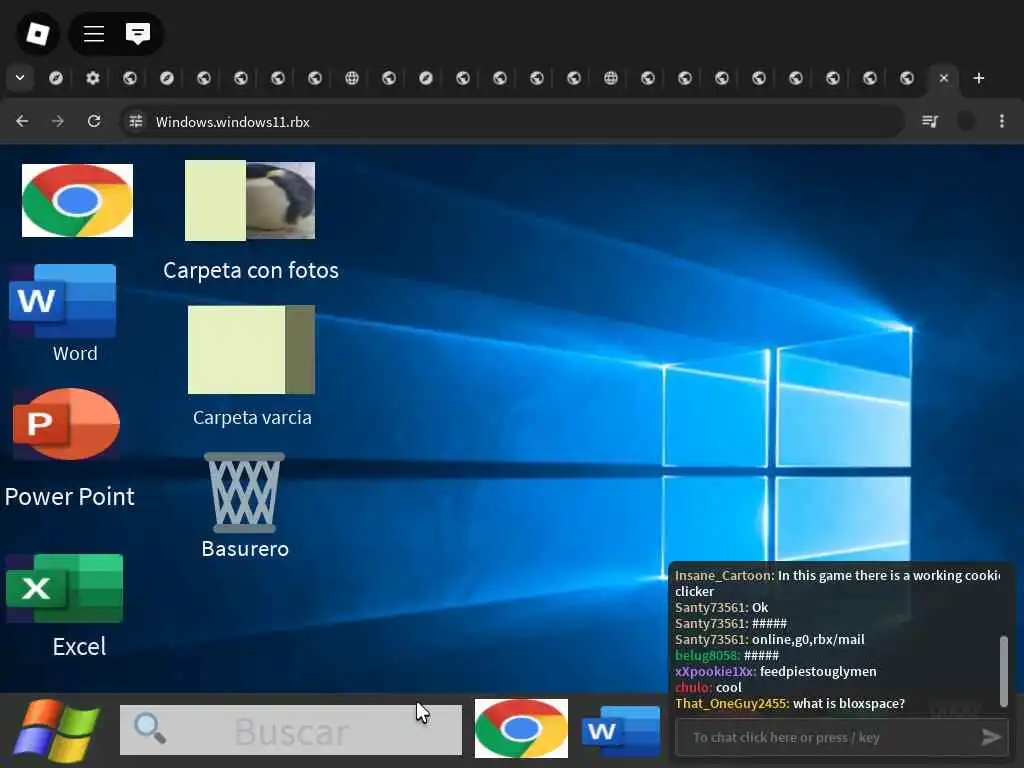Open Chrome from the taskbar
Screen dimensions: 1024x768
521,728
